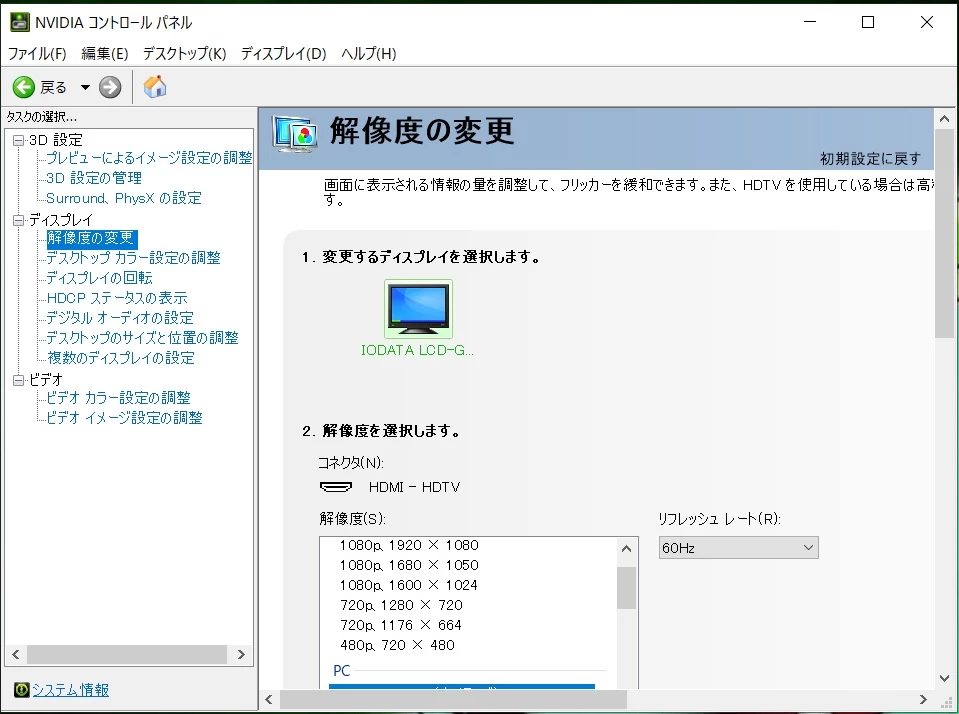Click the green Back arrow icon
Viewport: 959px width, 714px height.
click(24, 87)
